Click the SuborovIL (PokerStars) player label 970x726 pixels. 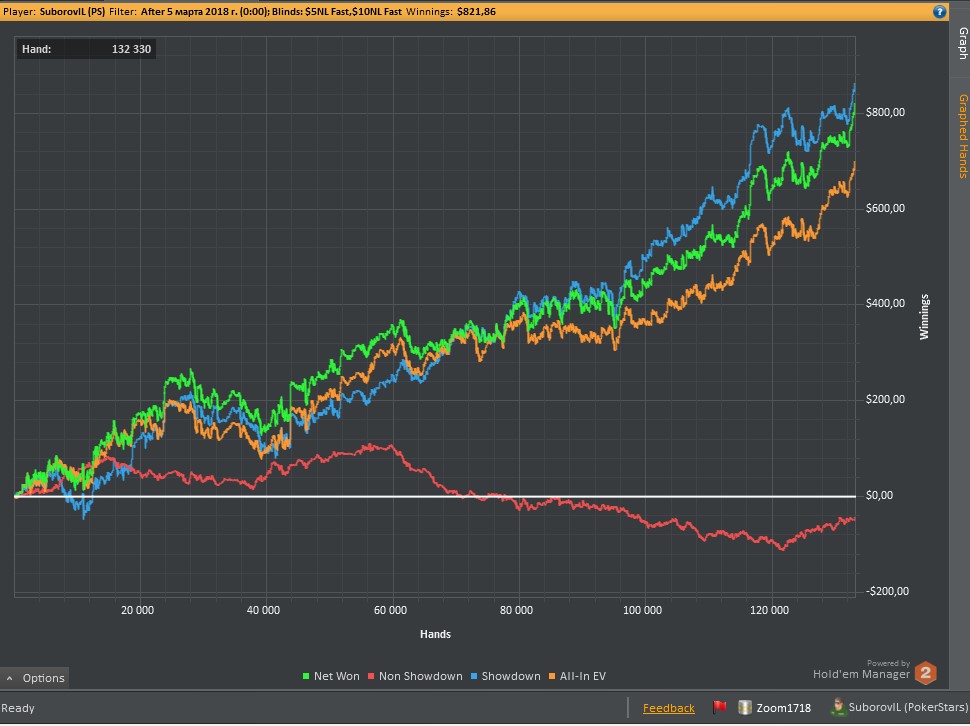tap(905, 708)
